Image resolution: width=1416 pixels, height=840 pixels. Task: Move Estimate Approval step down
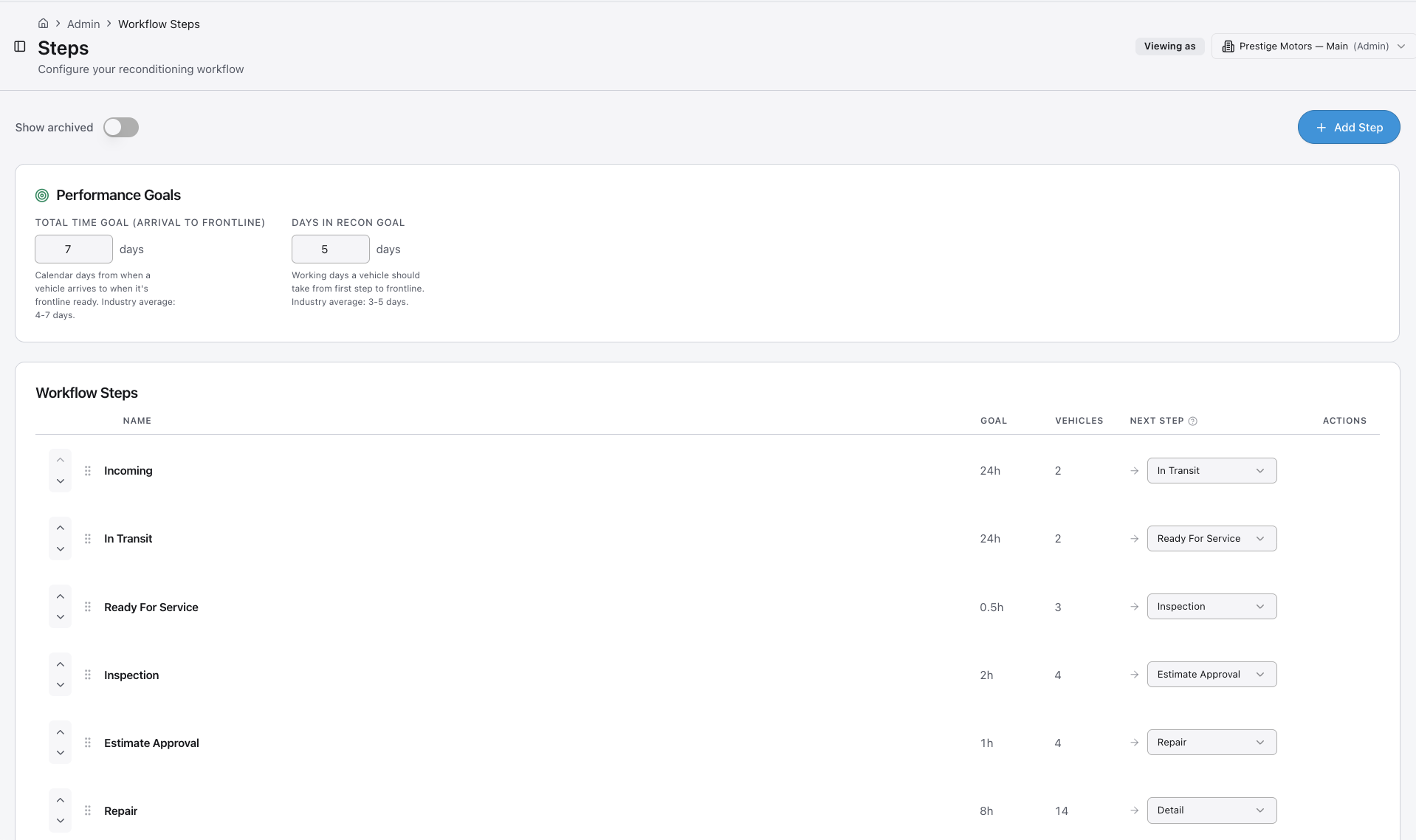point(61,753)
